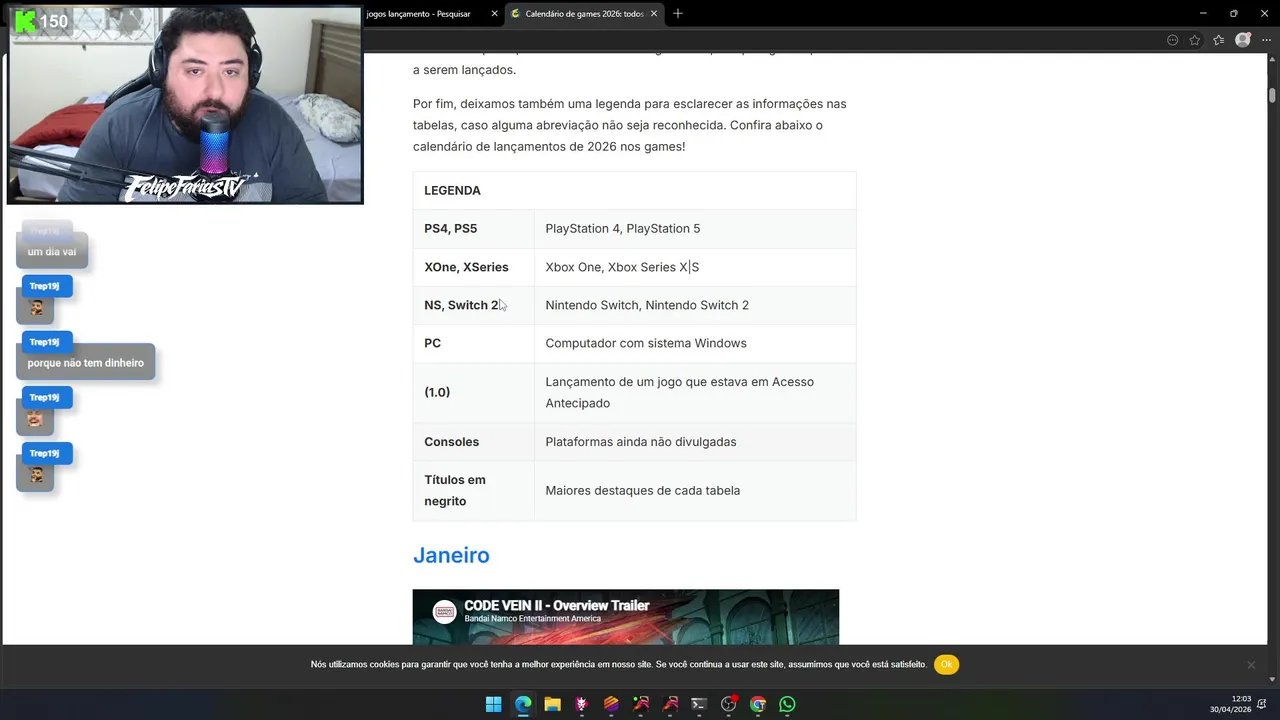Click the 'Lançamento de um jogo' Acesso Antecipado cell
Viewport: 1280px width, 720px height.
point(695,392)
